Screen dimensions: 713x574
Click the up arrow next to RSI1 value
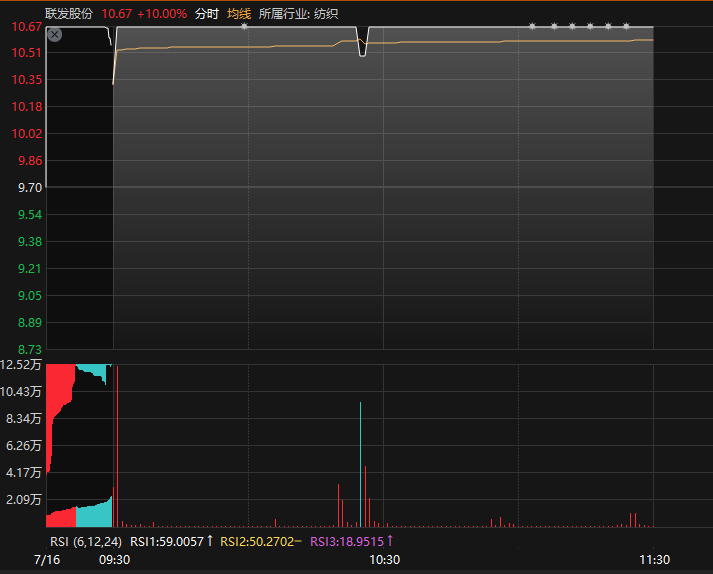tap(210, 541)
